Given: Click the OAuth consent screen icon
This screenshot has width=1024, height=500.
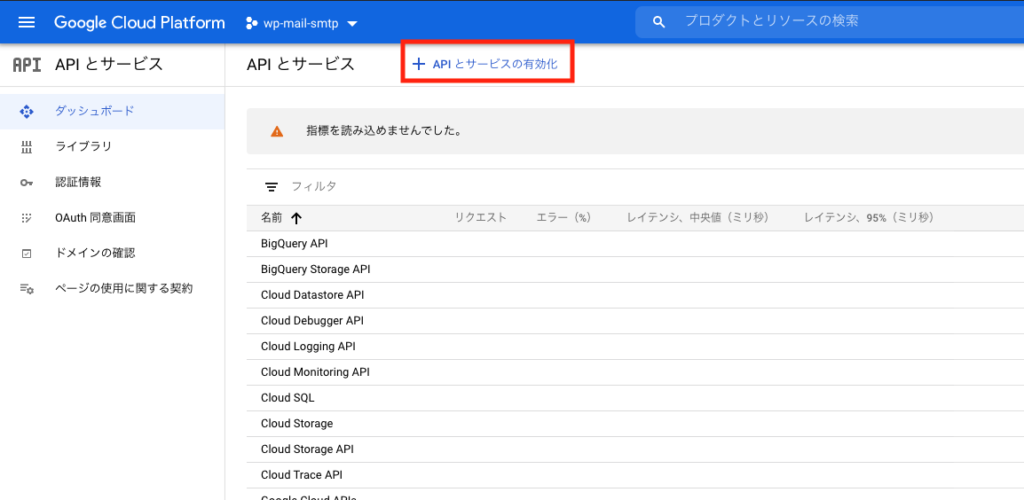Looking at the screenshot, I should [27, 218].
